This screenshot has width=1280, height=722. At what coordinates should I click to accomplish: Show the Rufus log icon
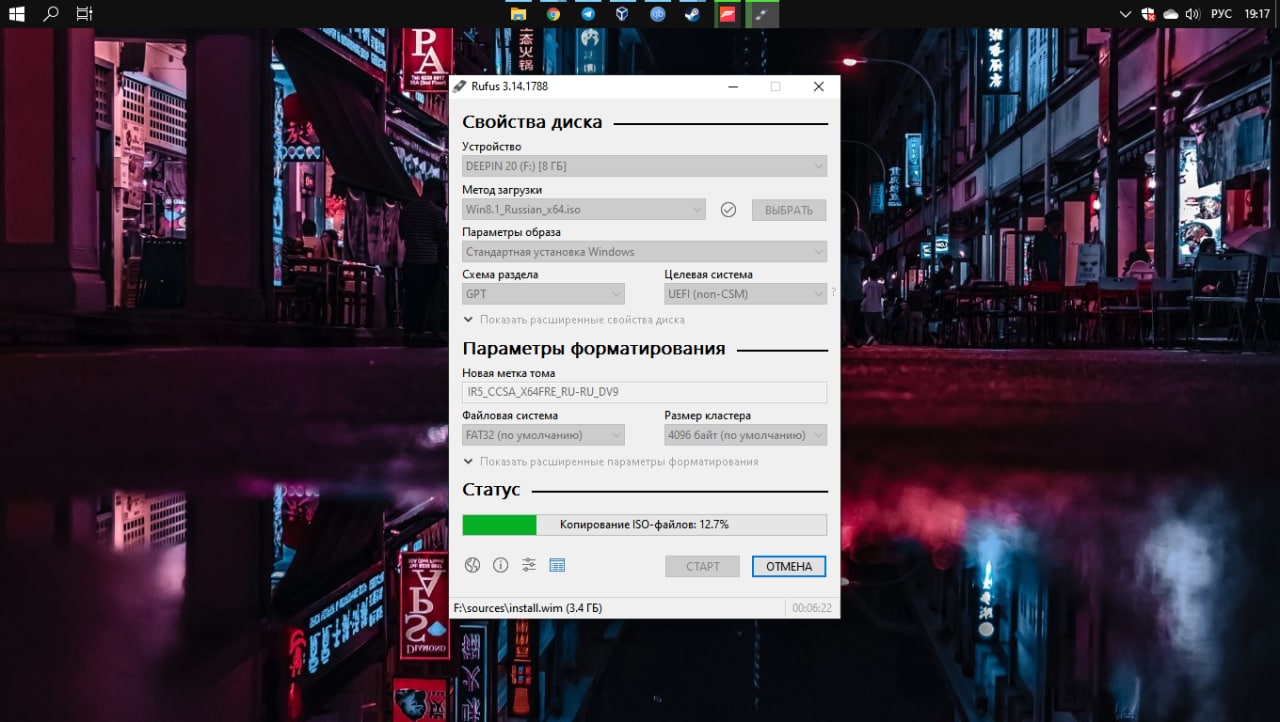[557, 565]
